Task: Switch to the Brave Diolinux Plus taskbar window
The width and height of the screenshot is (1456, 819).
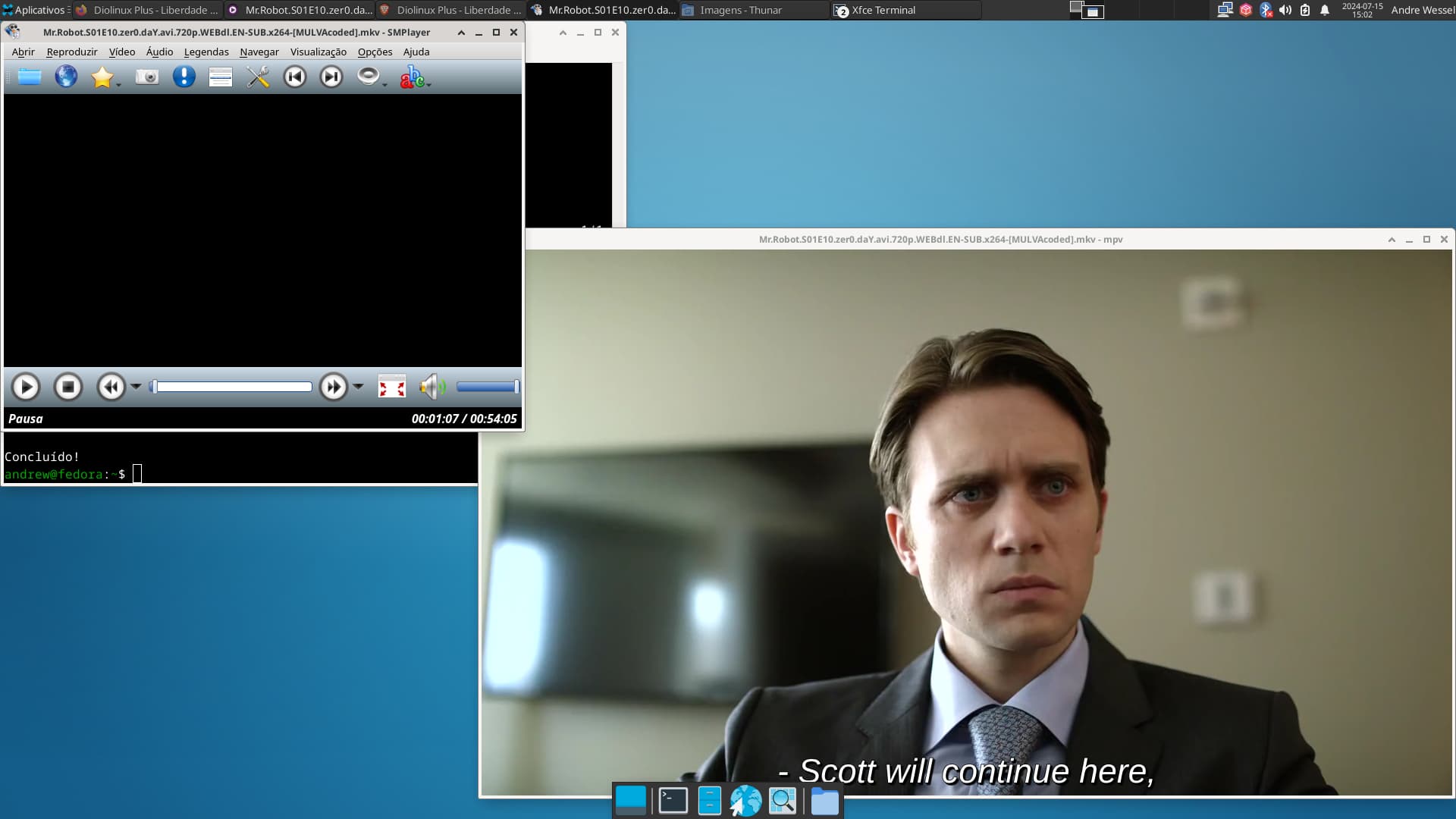Action: [x=451, y=10]
